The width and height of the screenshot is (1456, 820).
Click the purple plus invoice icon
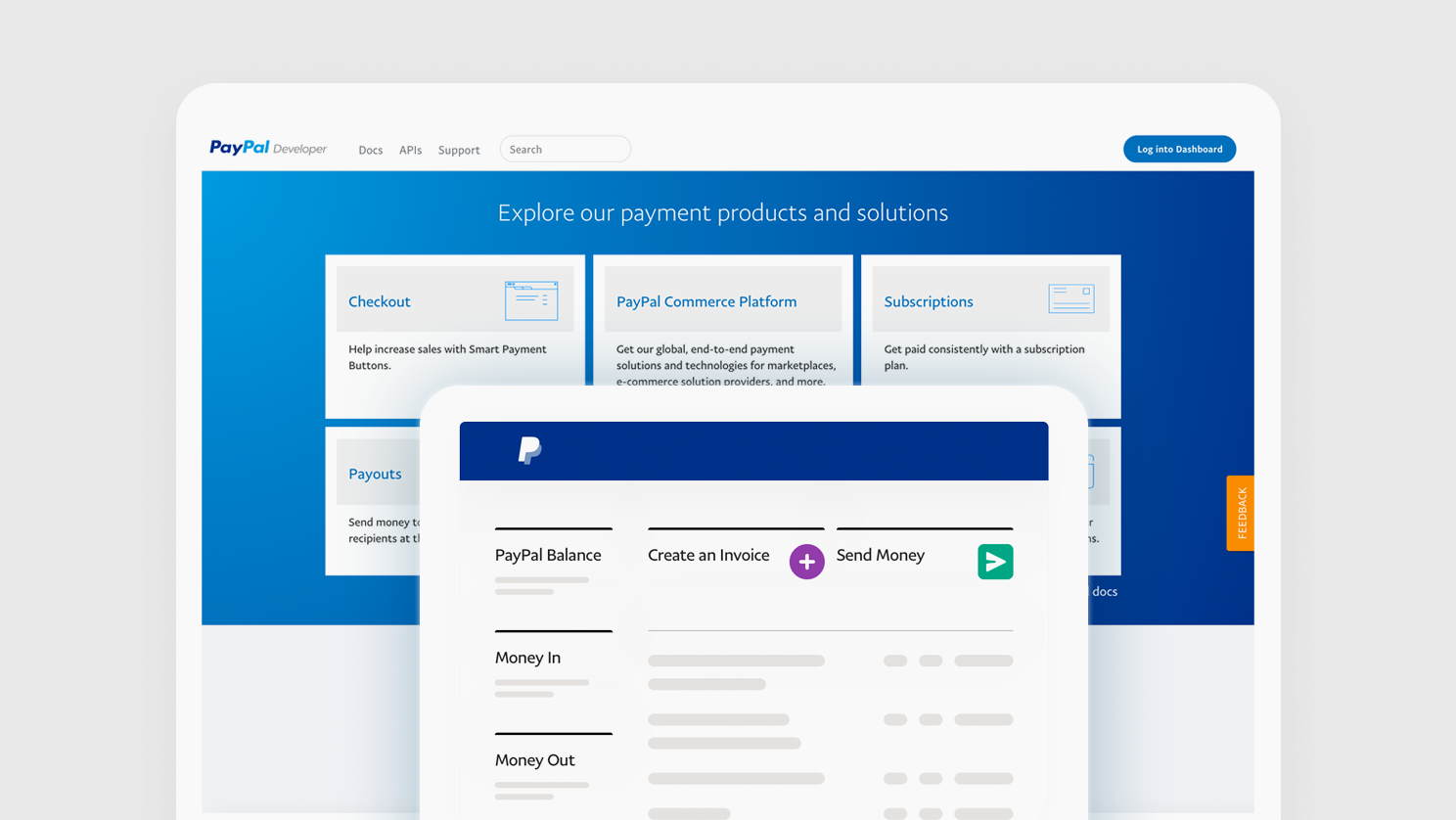806,562
